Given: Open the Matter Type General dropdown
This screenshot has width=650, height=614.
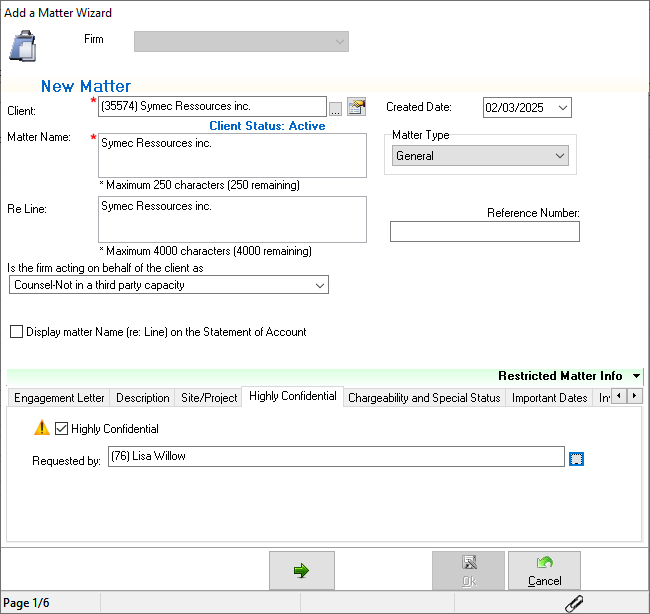Looking at the screenshot, I should point(480,156).
